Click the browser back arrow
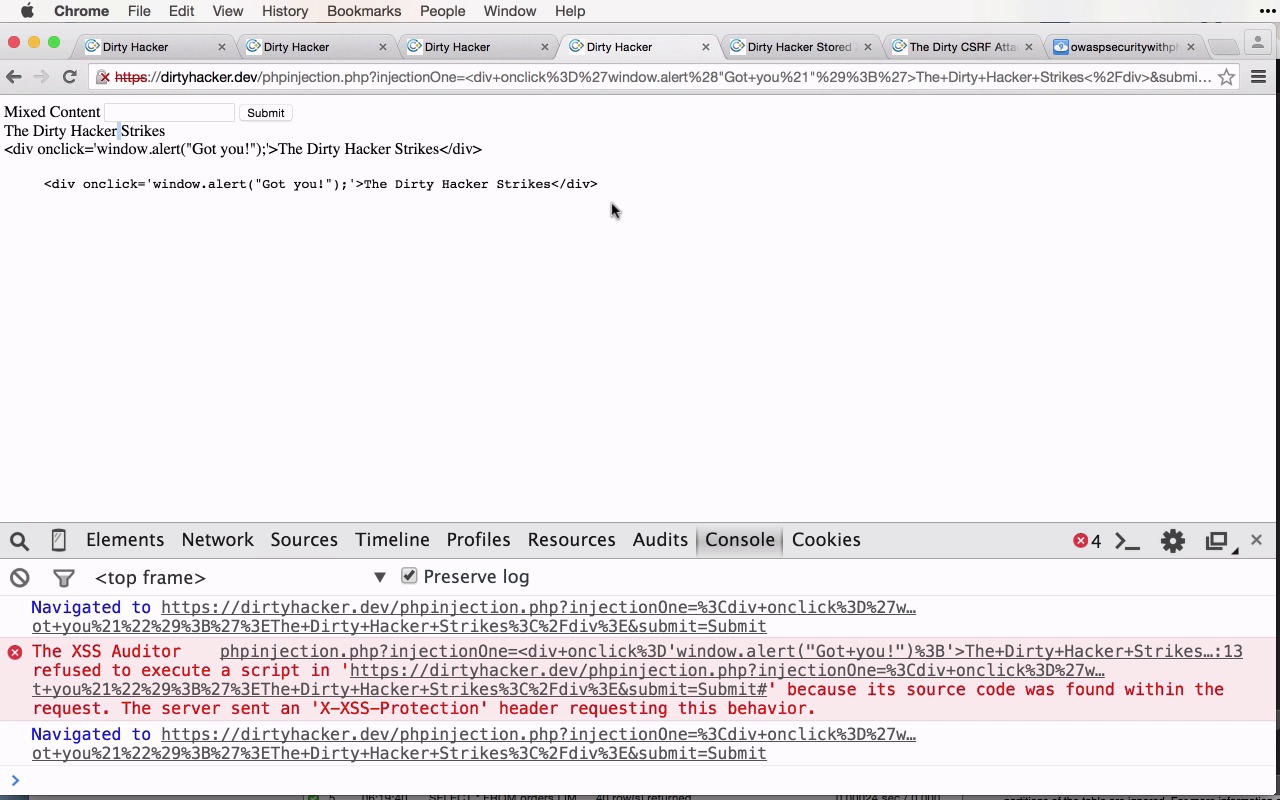The height and width of the screenshot is (800, 1280). (x=14, y=77)
